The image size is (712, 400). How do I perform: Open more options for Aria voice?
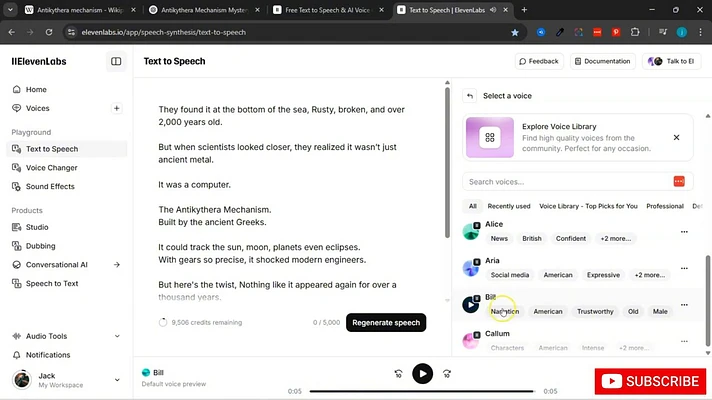coord(684,268)
